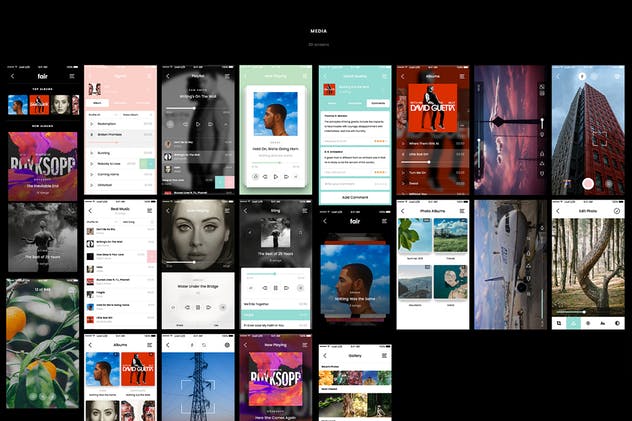Adjust teal progress slider on Best of 25 Years
The width and height of the screenshot is (632, 421).
pyautogui.click(x=275, y=274)
